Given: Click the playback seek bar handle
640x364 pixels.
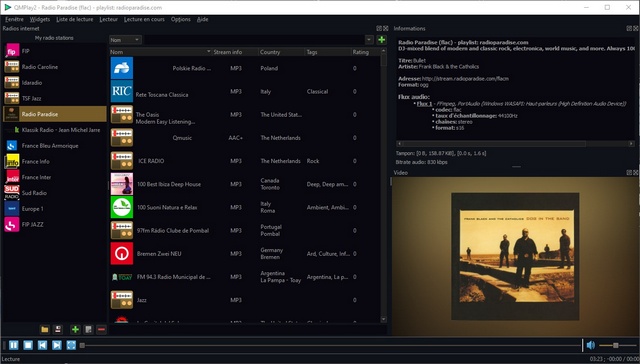Looking at the screenshot, I should click(x=82, y=345).
